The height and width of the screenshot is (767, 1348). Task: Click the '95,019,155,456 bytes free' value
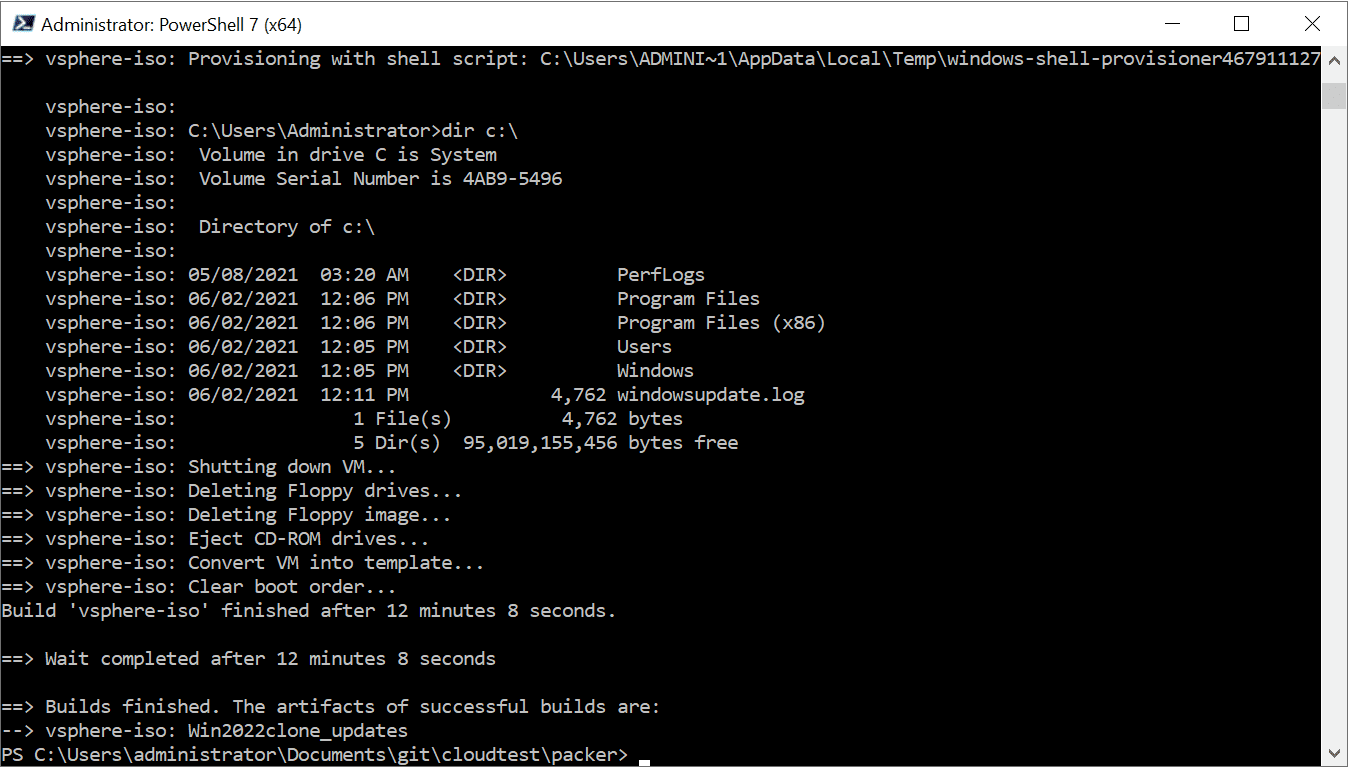point(601,443)
